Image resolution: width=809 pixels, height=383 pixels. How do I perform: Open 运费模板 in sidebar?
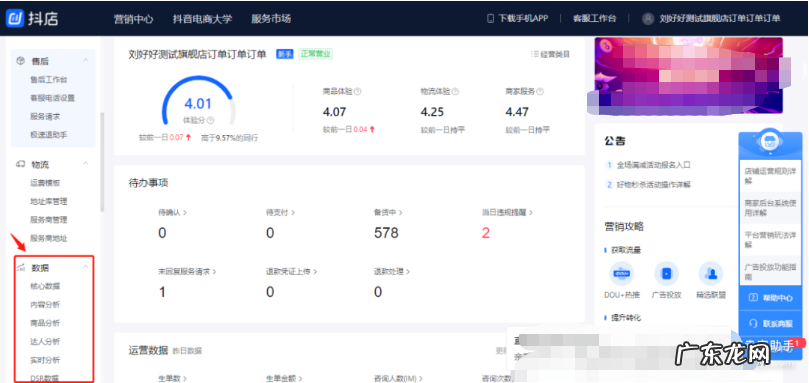tap(45, 183)
